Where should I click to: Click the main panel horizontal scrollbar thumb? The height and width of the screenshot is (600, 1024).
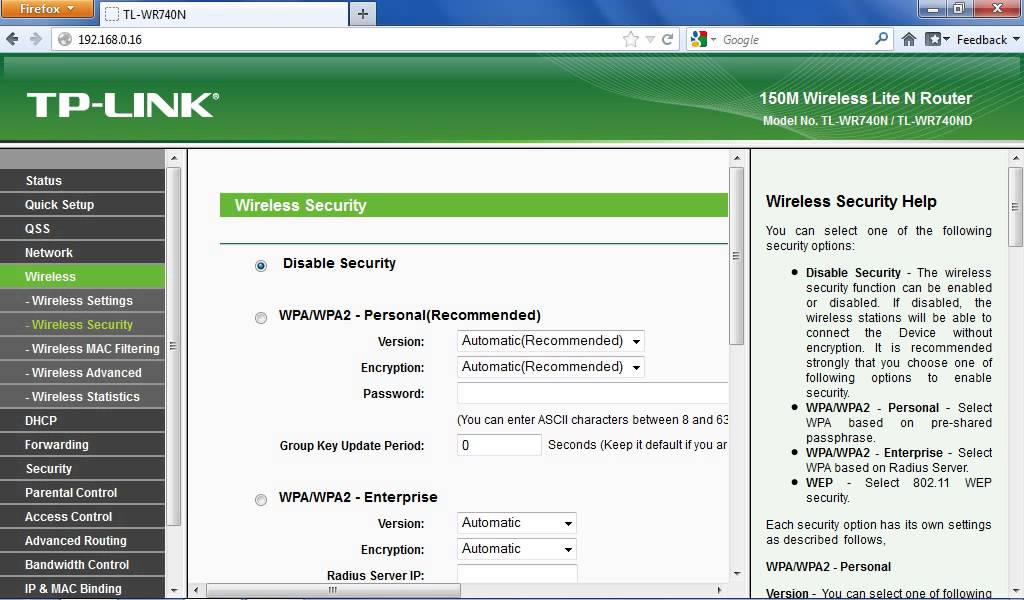pos(333,590)
